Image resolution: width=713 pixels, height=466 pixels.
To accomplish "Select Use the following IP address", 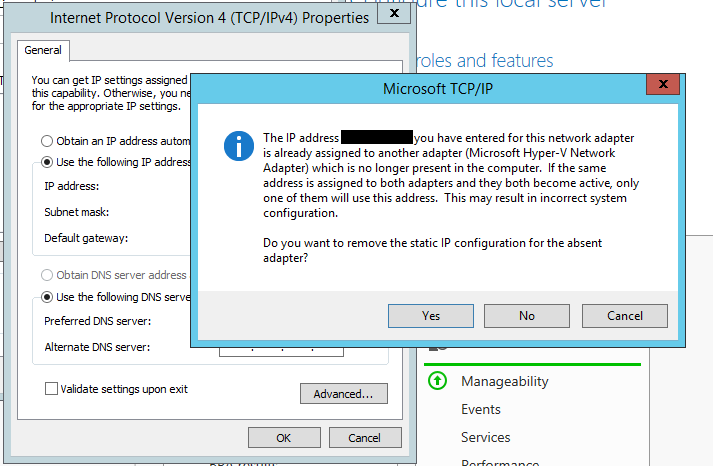I will pyautogui.click(x=47, y=162).
